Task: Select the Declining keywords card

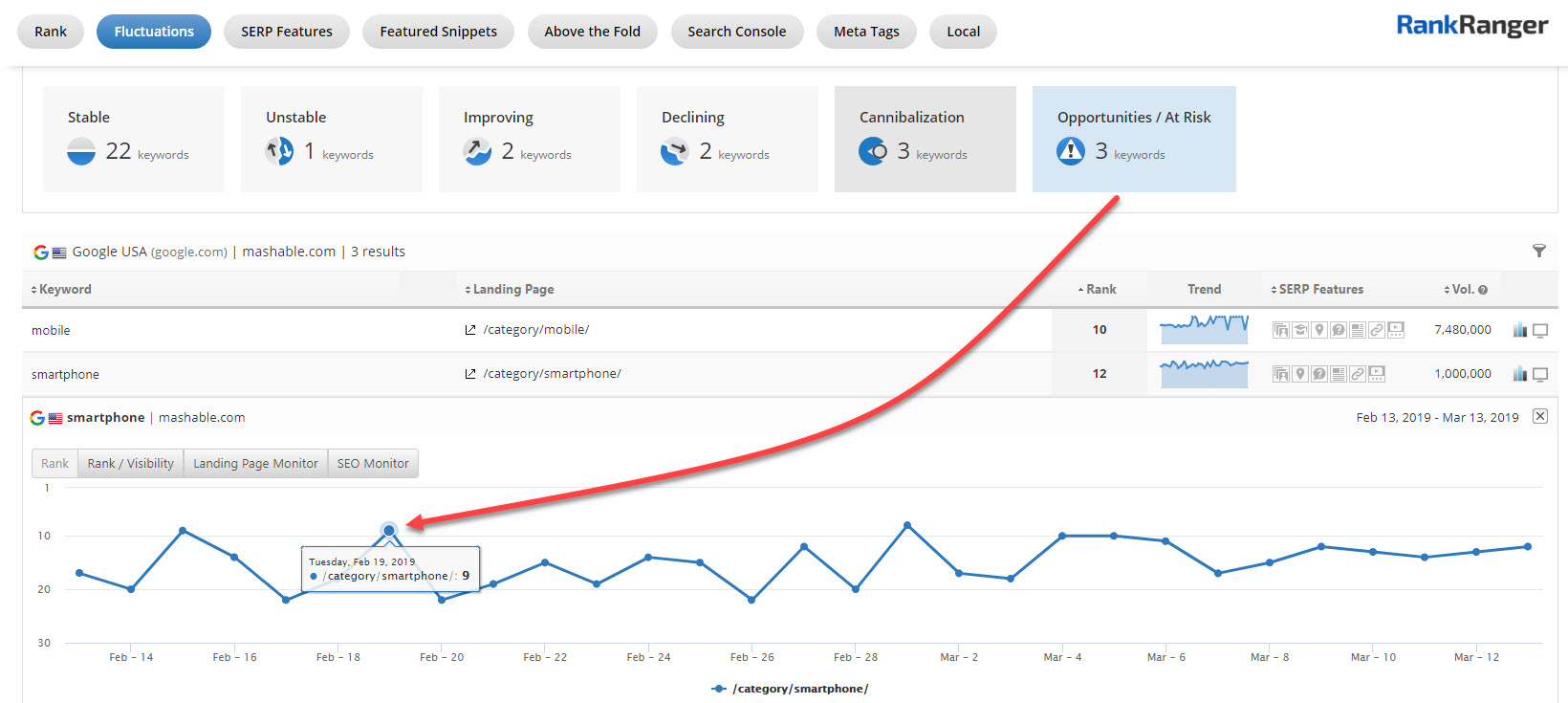Action: pos(727,140)
